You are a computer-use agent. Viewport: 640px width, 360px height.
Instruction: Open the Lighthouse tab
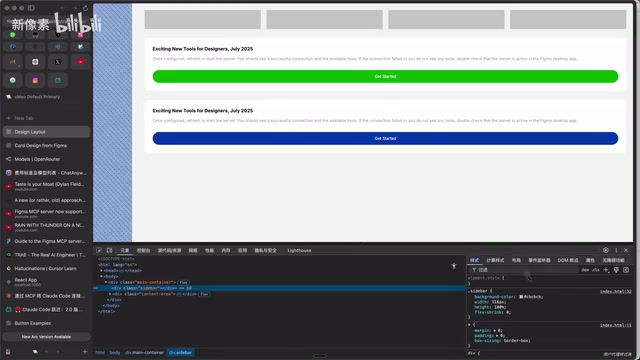pos(299,250)
